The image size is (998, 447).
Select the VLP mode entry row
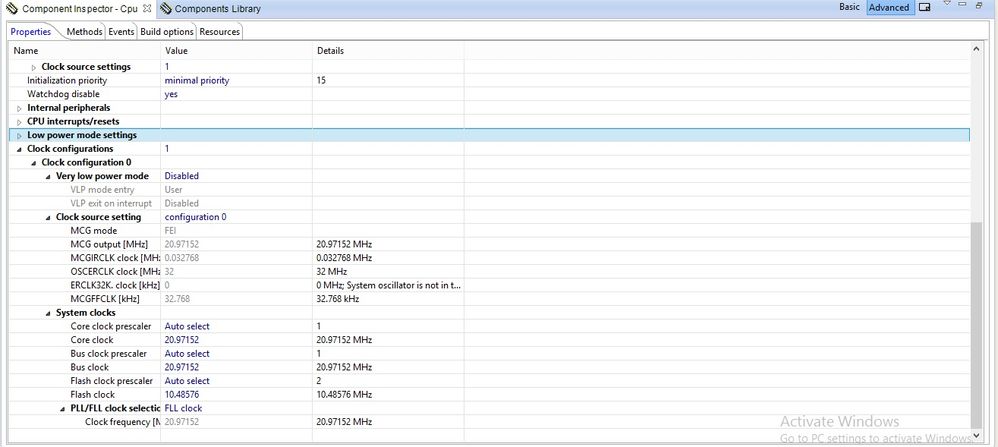[490, 190]
